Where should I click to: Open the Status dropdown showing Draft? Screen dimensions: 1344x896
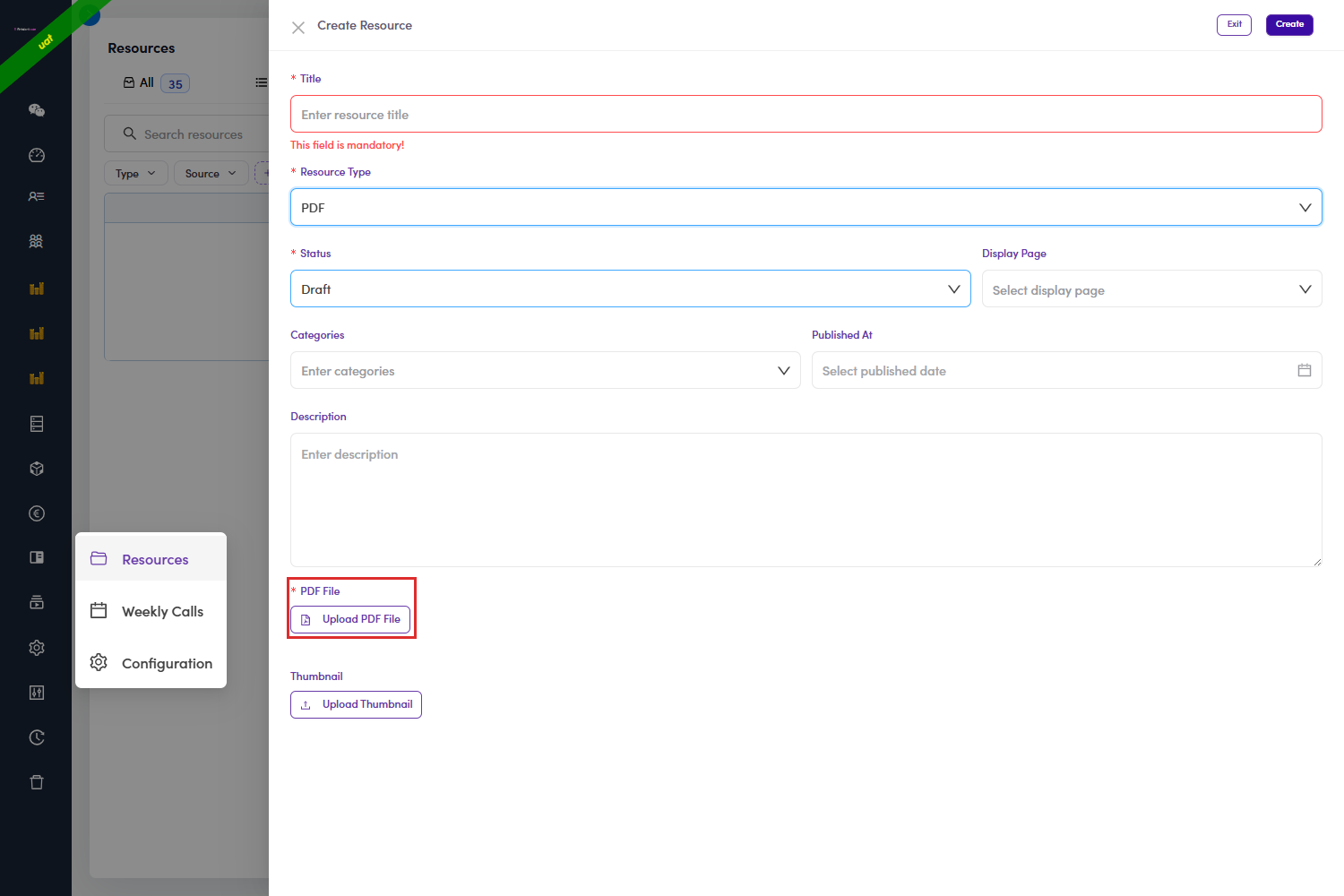(631, 289)
